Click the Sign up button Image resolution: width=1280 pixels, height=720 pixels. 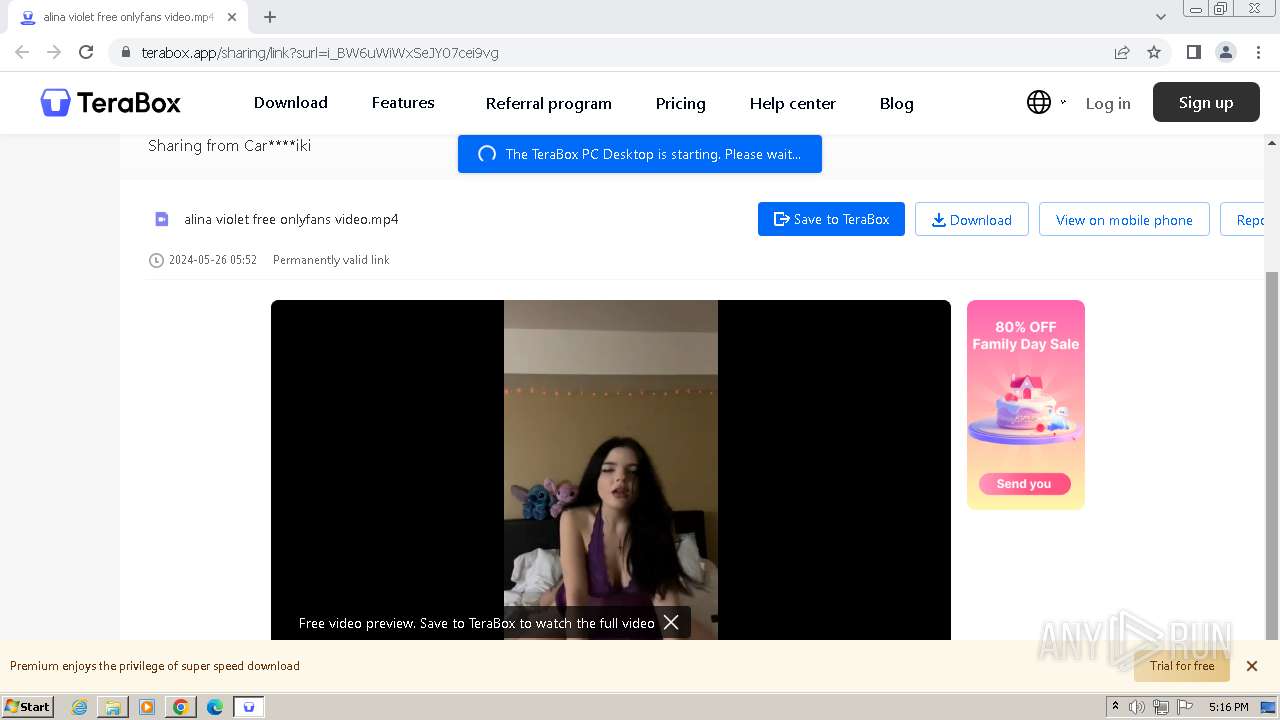pyautogui.click(x=1206, y=102)
